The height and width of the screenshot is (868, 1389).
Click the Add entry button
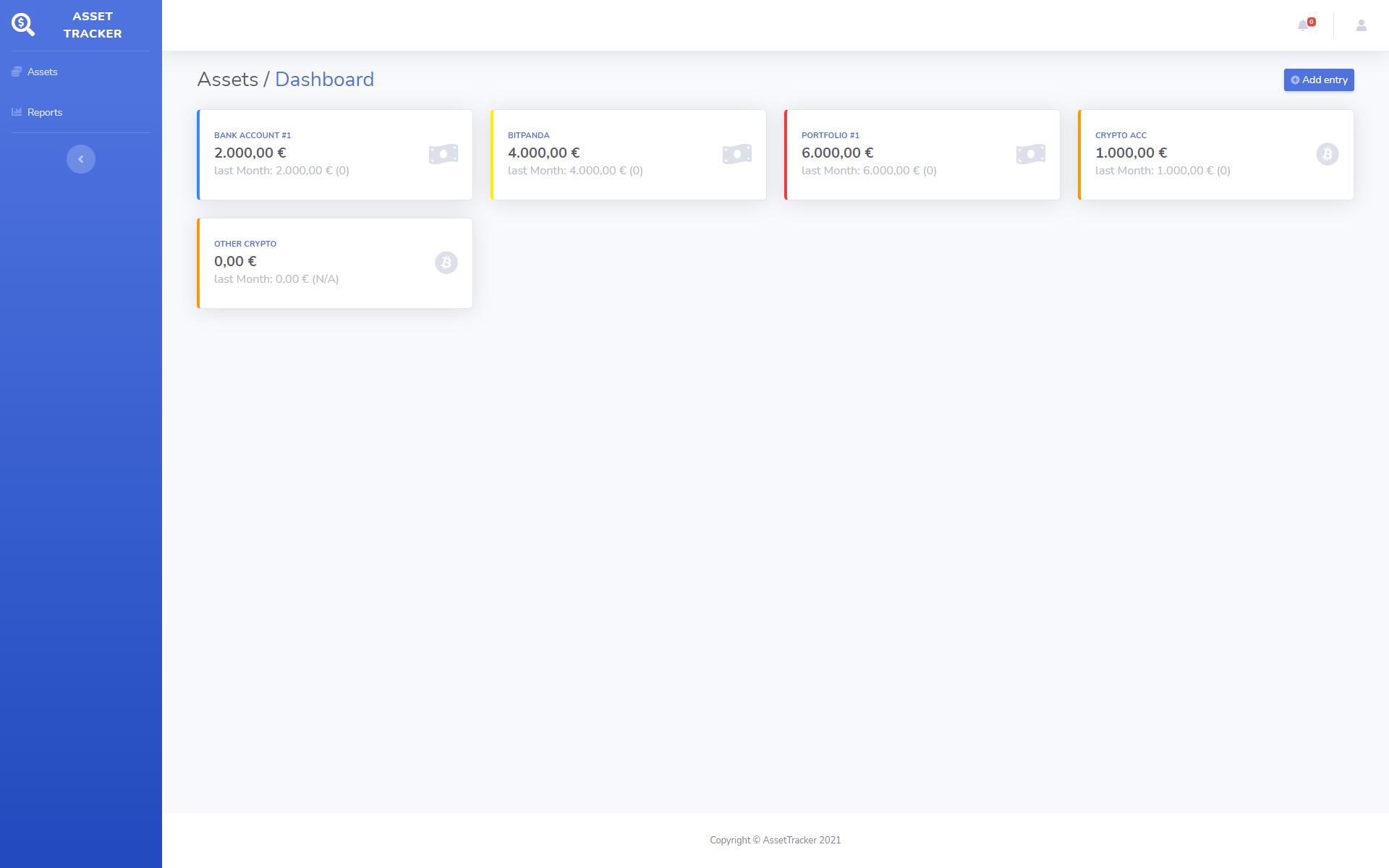[x=1318, y=80]
